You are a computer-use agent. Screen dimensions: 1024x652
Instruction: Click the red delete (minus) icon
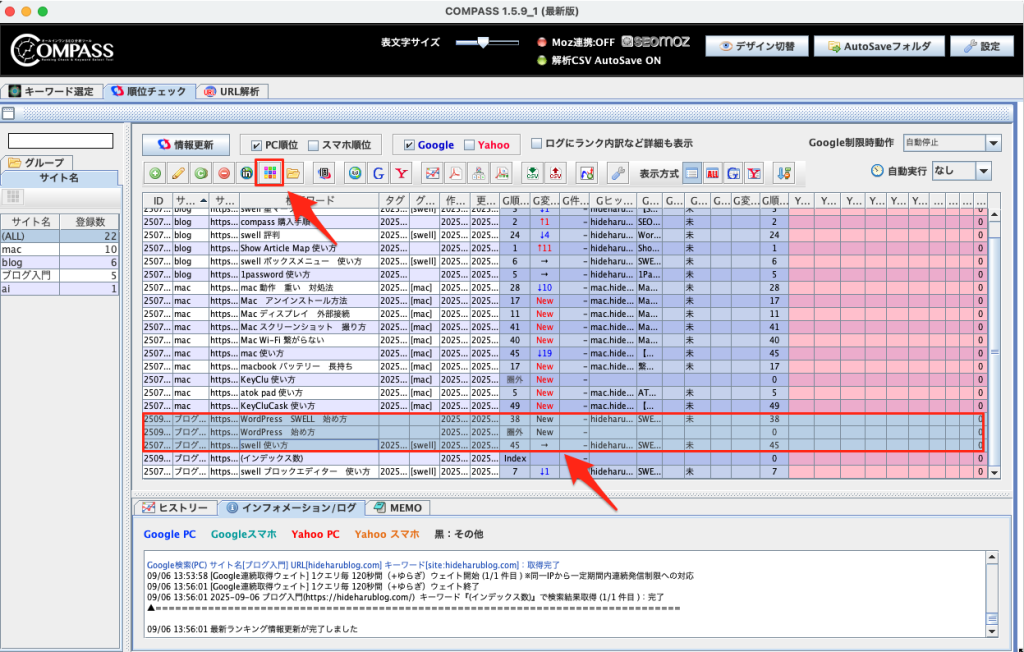pyautogui.click(x=223, y=173)
